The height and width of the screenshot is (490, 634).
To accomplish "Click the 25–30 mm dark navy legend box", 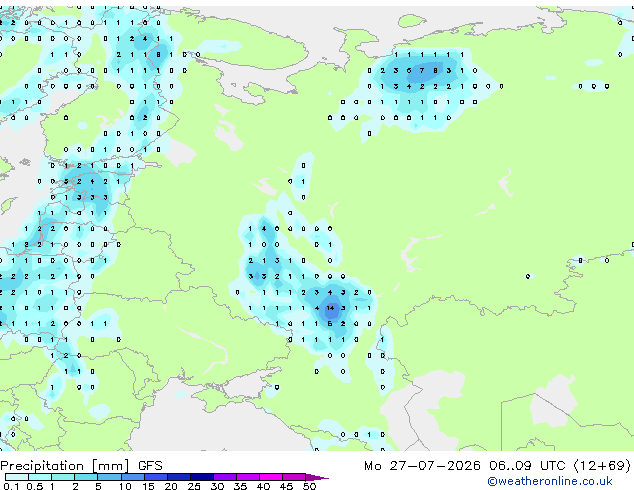I will (202, 477).
